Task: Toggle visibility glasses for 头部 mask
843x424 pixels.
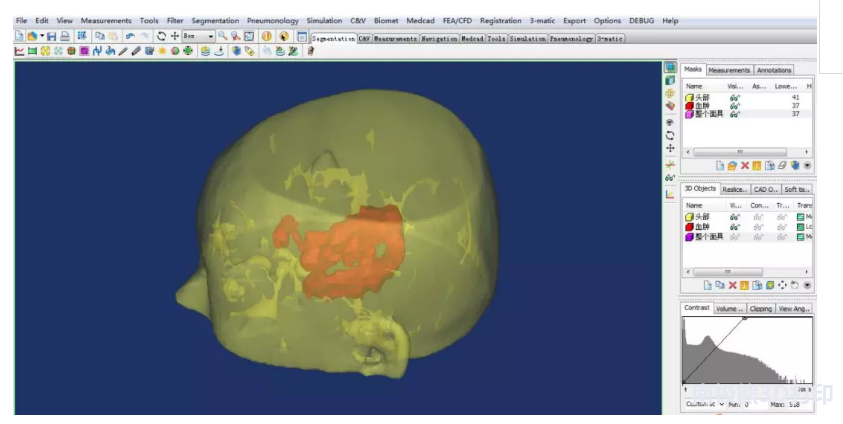Action: tap(735, 98)
